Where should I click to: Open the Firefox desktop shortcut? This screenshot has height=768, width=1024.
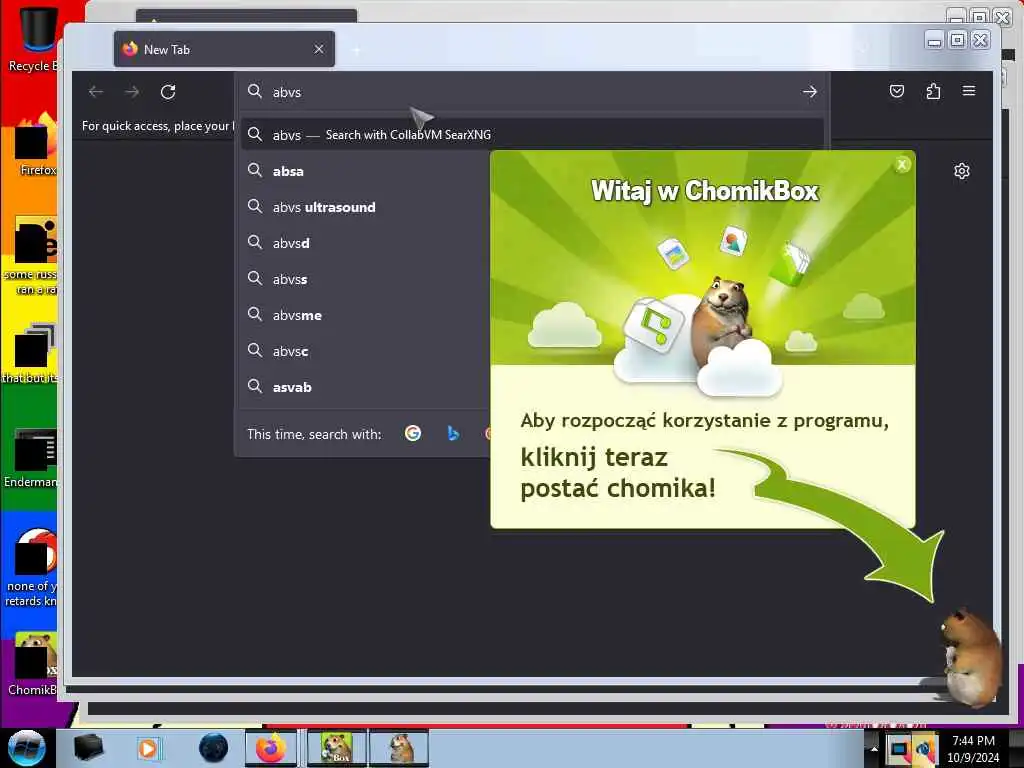coord(34,145)
